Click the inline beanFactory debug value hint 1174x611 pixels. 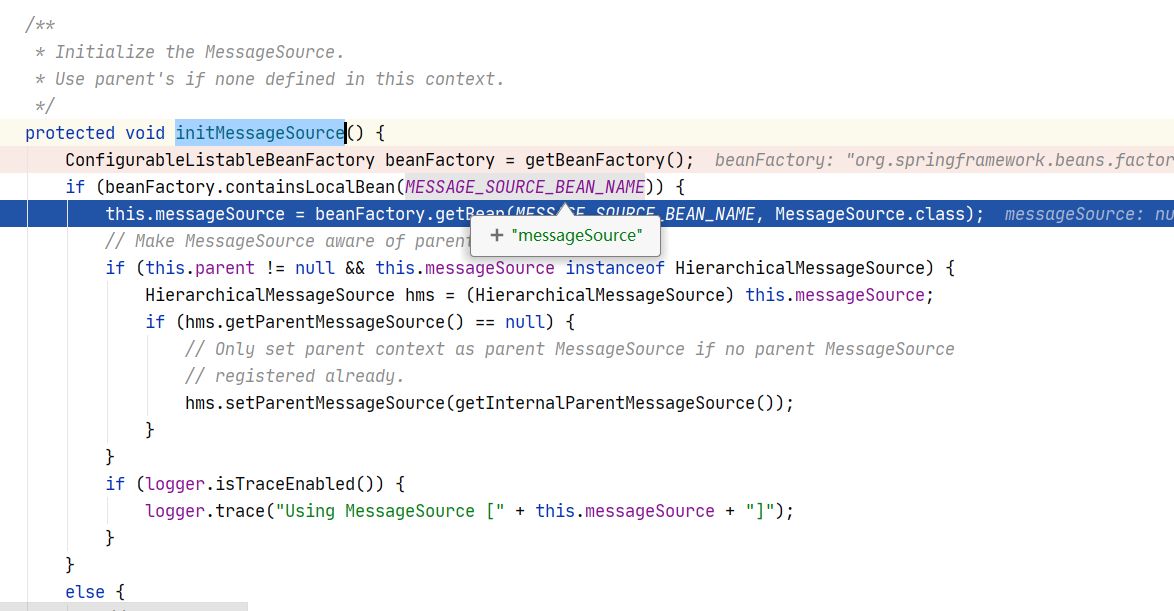coord(943,160)
